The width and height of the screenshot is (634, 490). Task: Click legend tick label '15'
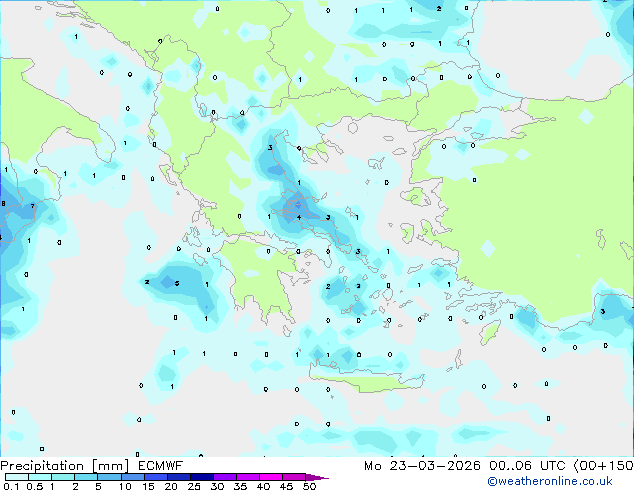coord(148,486)
